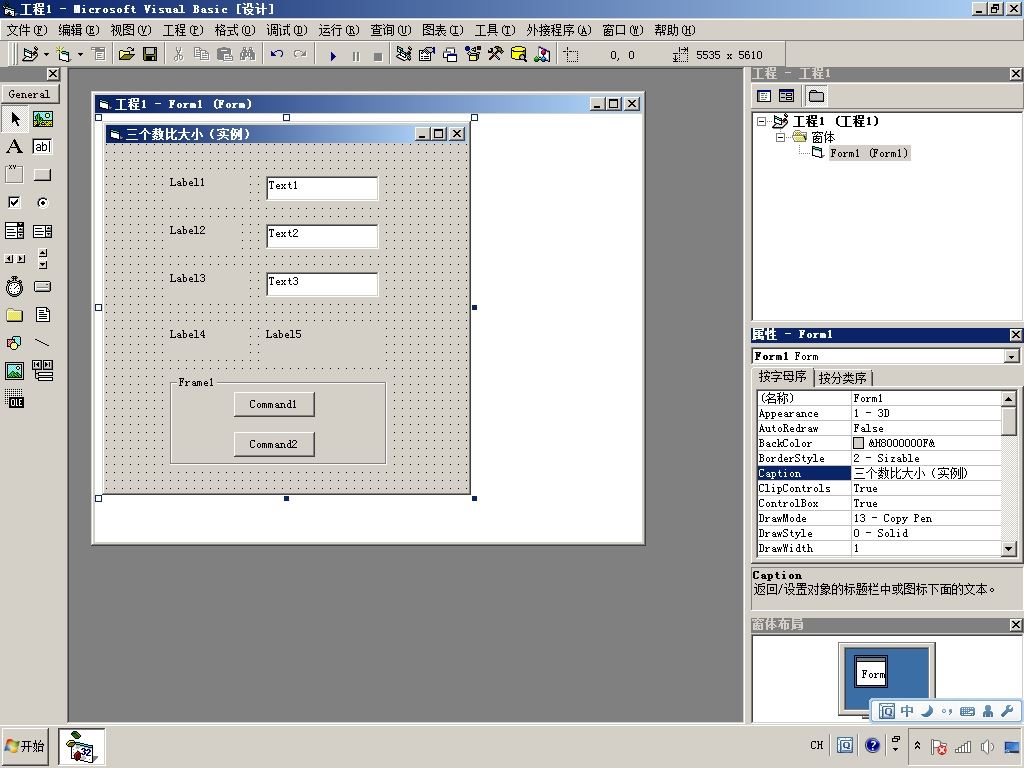Open the Properties Window toolbar icon

click(426, 54)
